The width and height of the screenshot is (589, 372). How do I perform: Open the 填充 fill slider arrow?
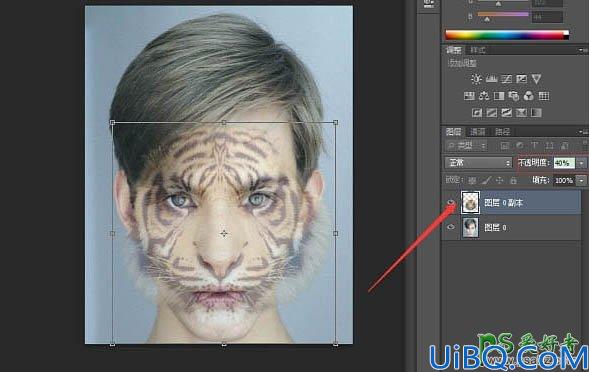pyautogui.click(x=582, y=180)
